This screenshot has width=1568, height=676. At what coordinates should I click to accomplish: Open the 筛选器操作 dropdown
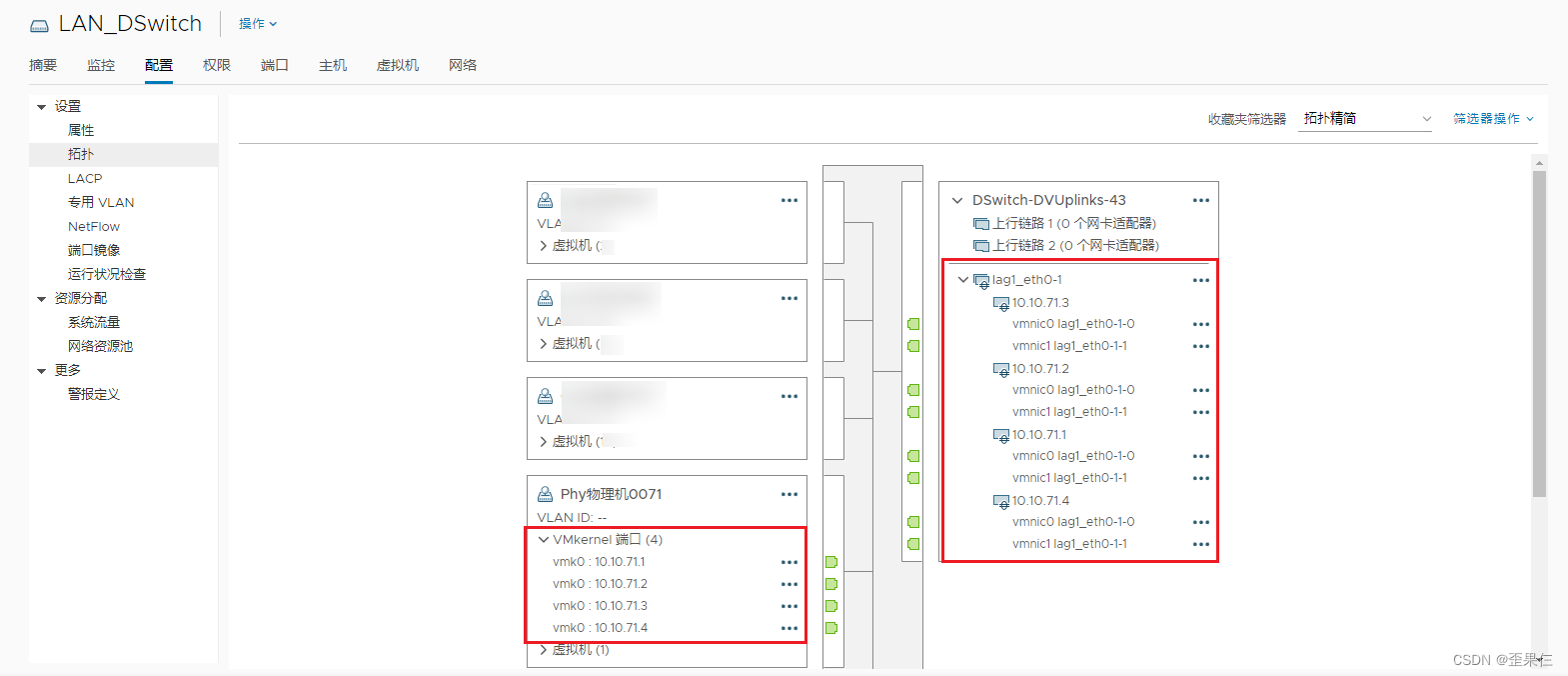point(1493,118)
